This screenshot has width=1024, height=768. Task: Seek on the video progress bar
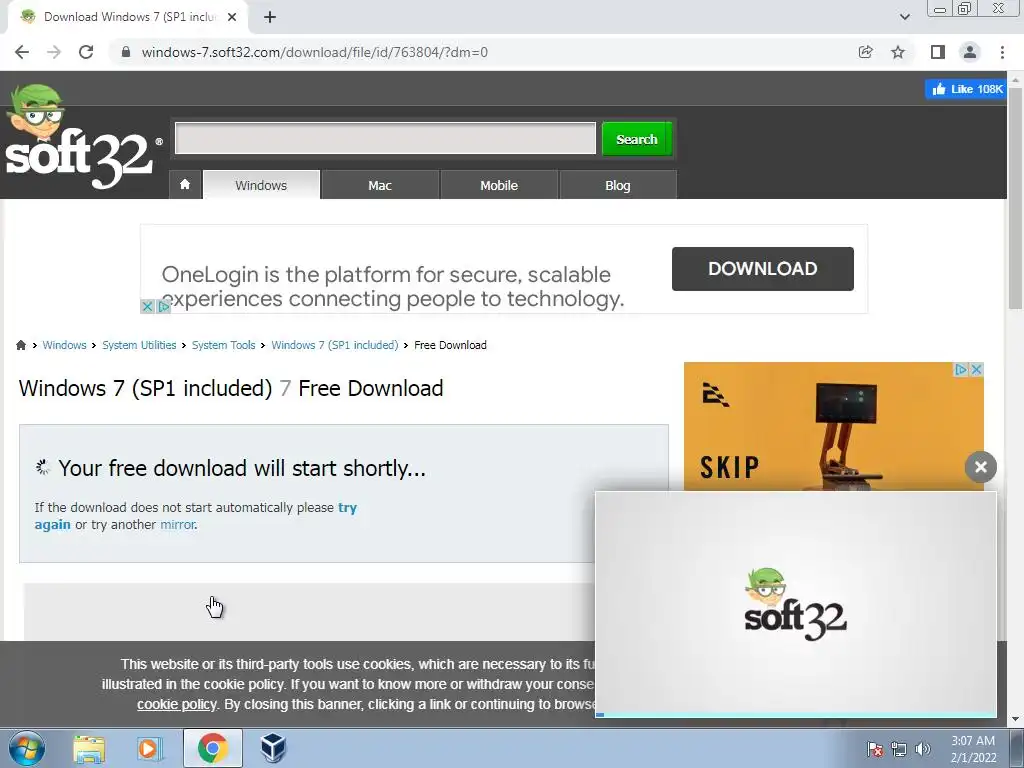coord(795,715)
